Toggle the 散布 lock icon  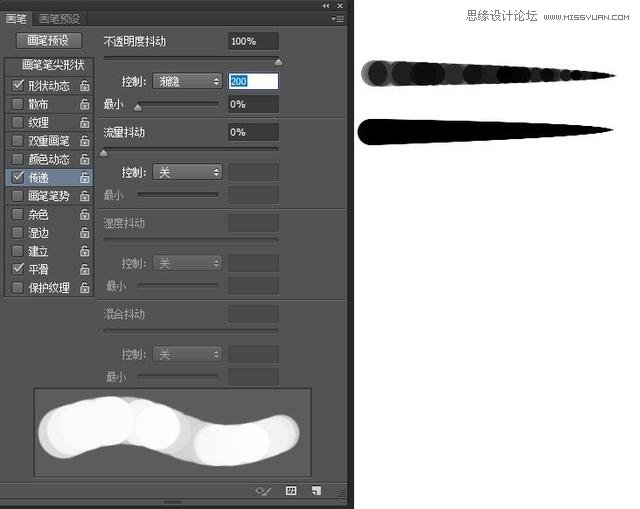tap(84, 104)
